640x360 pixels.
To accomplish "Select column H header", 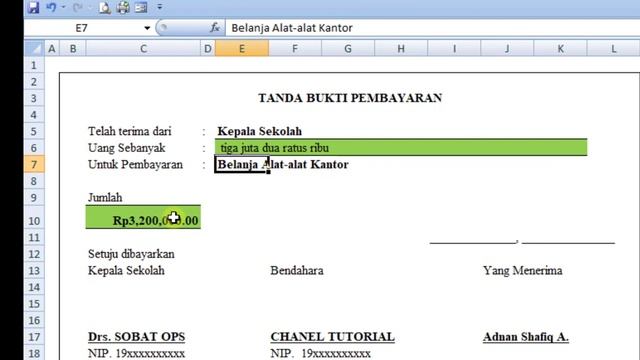I will click(401, 49).
